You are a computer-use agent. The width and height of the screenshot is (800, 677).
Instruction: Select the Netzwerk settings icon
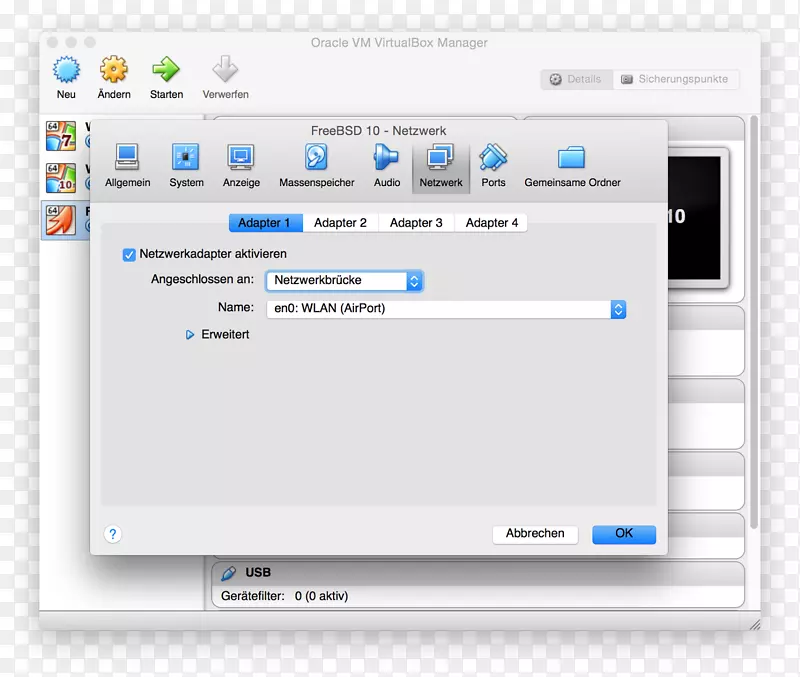pos(440,163)
